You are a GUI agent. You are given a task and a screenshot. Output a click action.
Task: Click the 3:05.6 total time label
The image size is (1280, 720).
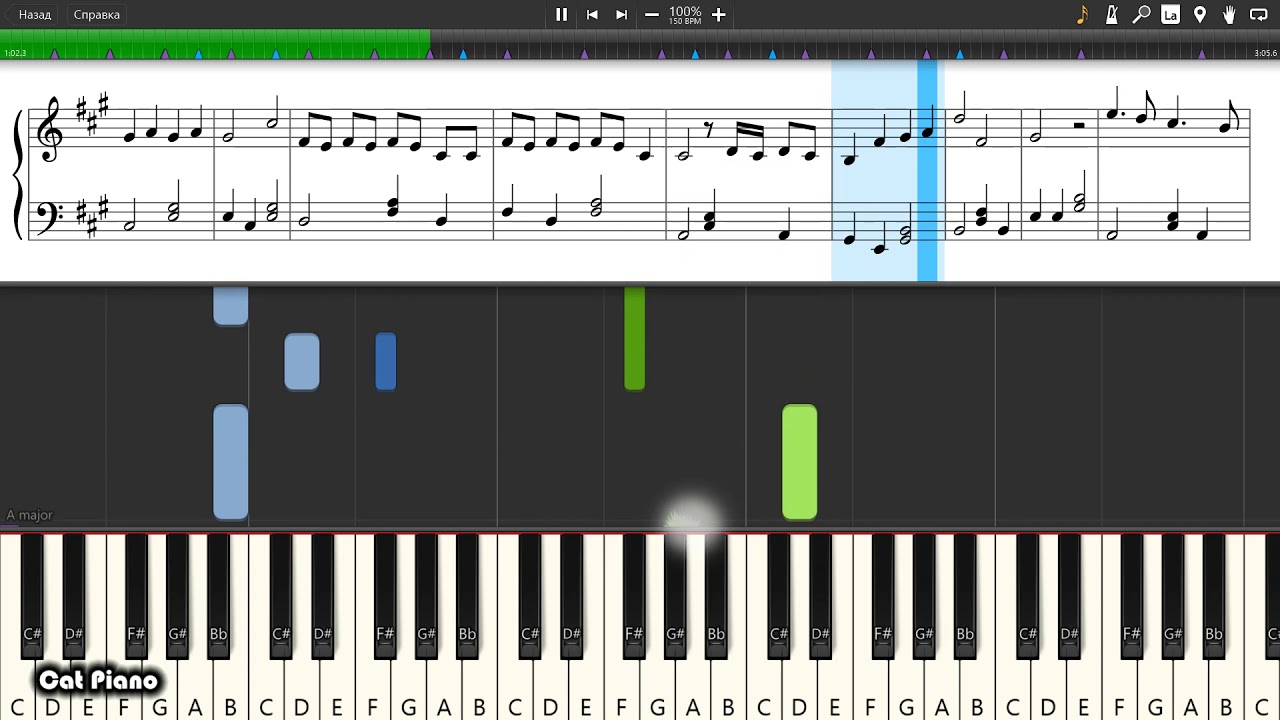click(x=1265, y=53)
